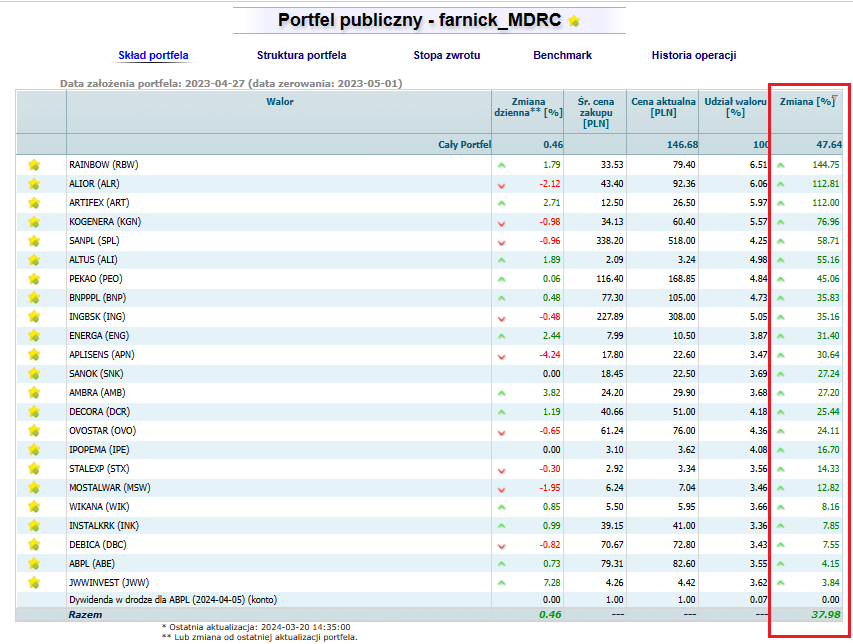Sort by Zmiana [%] column header
Image resolution: width=853 pixels, height=644 pixels.
[x=807, y=102]
